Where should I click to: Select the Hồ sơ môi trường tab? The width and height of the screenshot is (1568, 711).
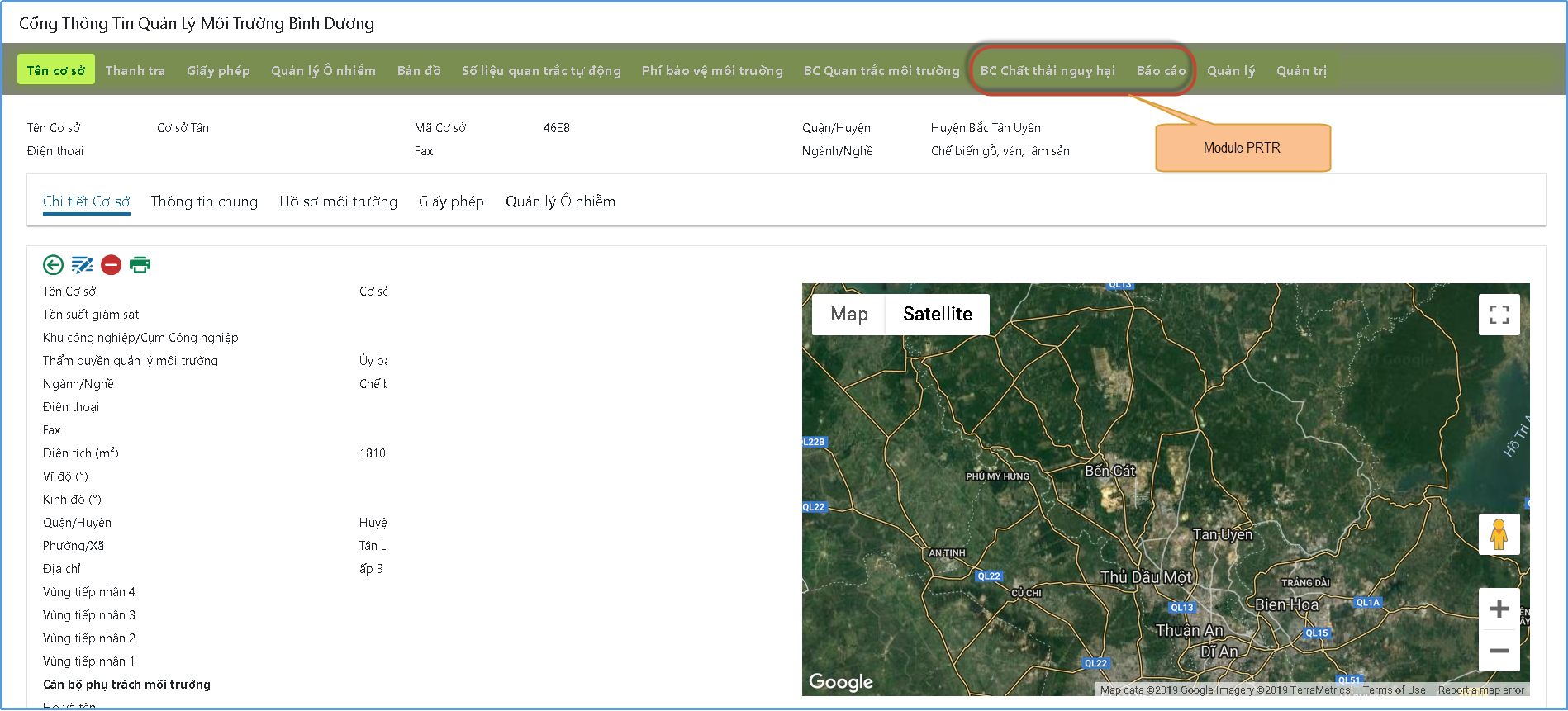[x=338, y=201]
